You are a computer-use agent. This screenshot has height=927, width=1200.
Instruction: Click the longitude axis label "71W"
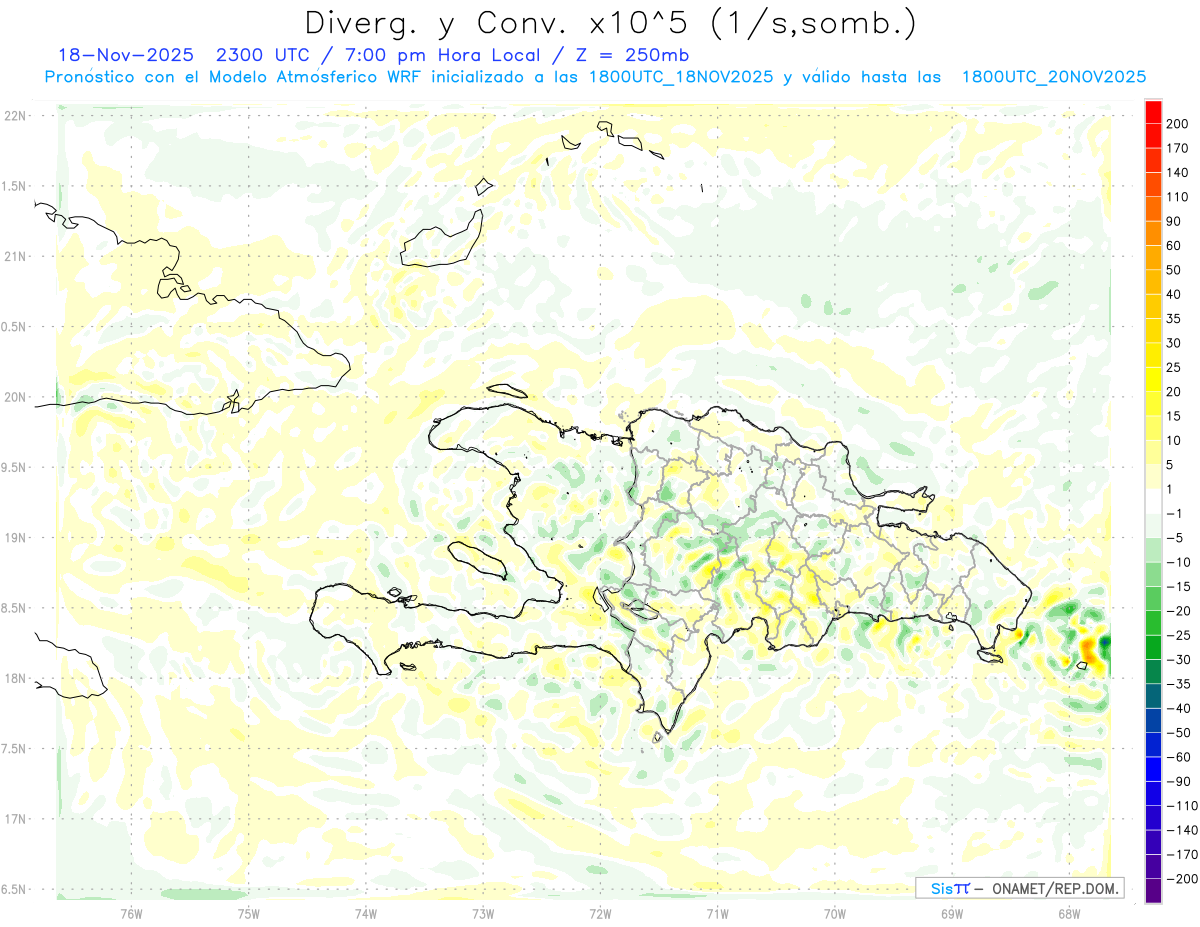pos(717,913)
